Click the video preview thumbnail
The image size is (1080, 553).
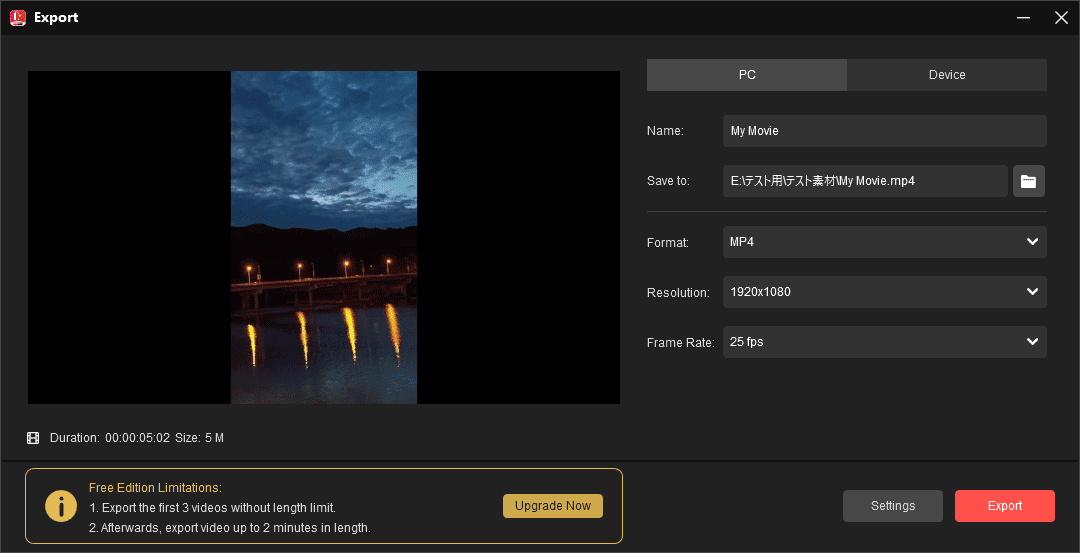(324, 238)
